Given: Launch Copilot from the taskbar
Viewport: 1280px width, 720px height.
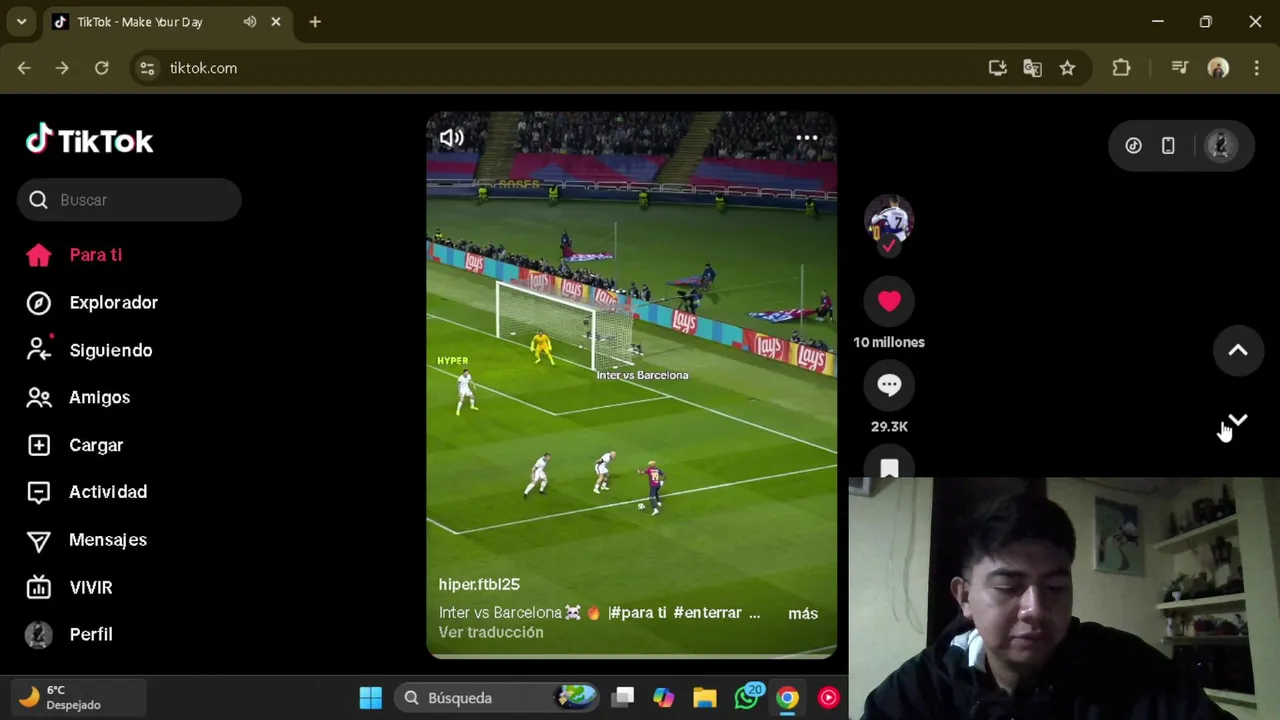Looking at the screenshot, I should pyautogui.click(x=664, y=698).
